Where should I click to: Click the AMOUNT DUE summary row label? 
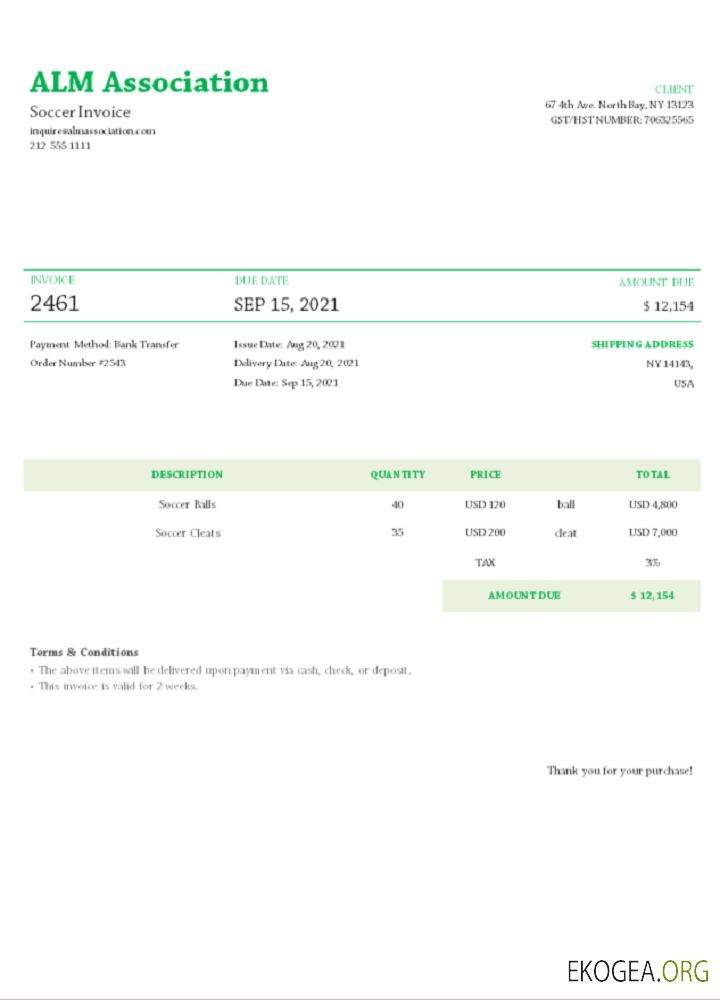[x=524, y=596]
